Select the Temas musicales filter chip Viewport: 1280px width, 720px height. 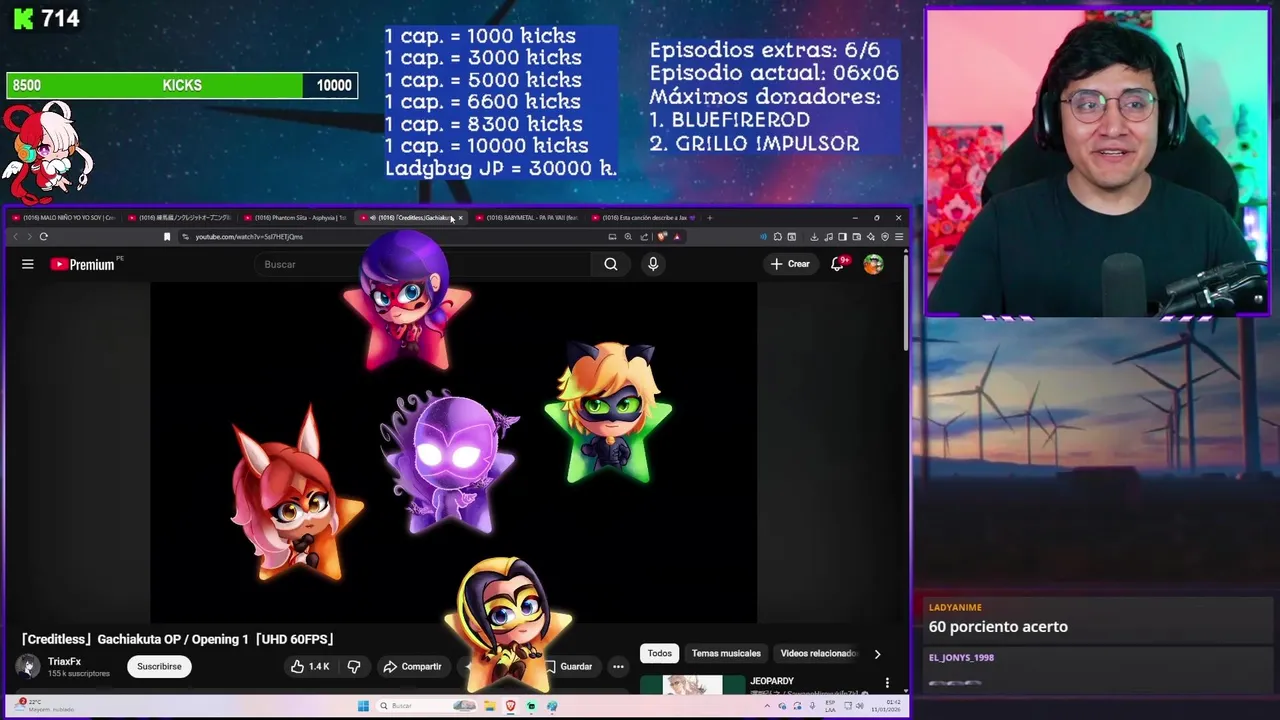tap(726, 654)
